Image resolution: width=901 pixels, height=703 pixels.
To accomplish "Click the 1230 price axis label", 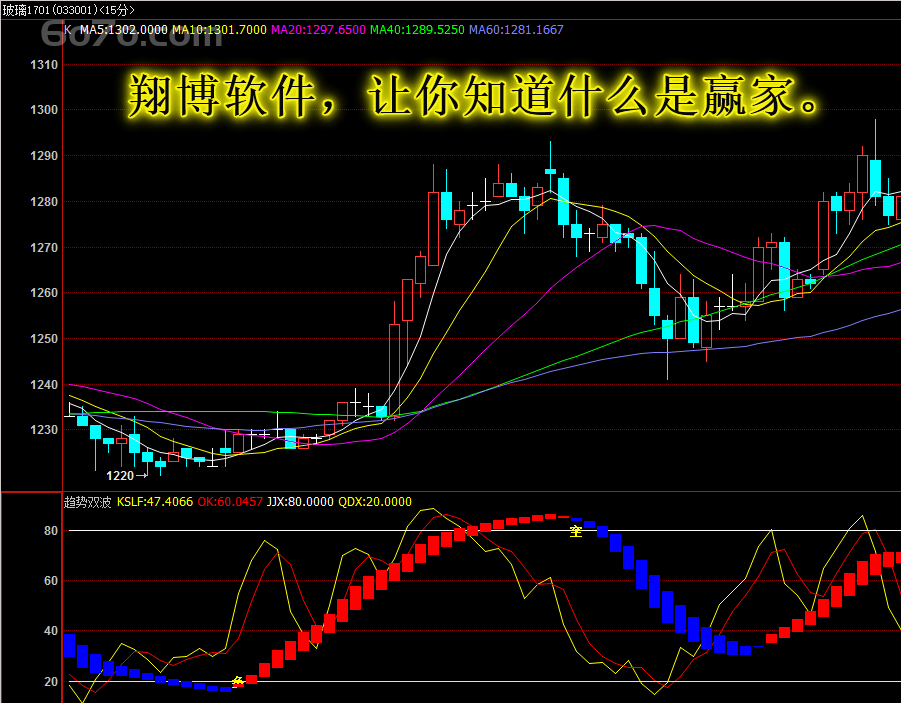I will coord(44,429).
